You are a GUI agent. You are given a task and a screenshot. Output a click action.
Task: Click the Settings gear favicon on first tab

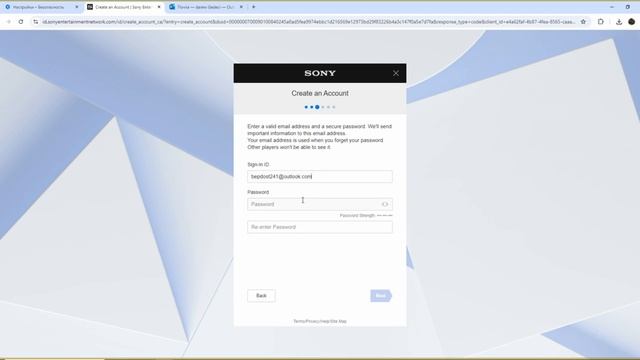point(8,7)
